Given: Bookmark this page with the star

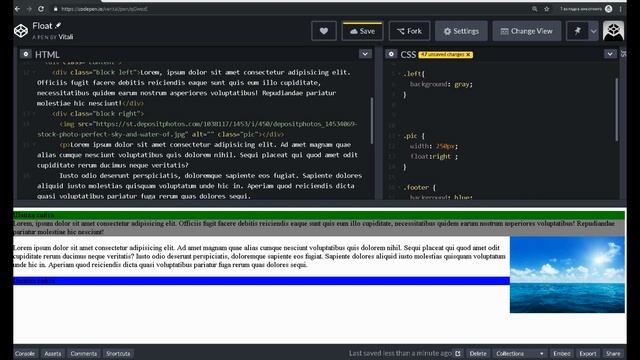Looking at the screenshot, I should point(547,9).
